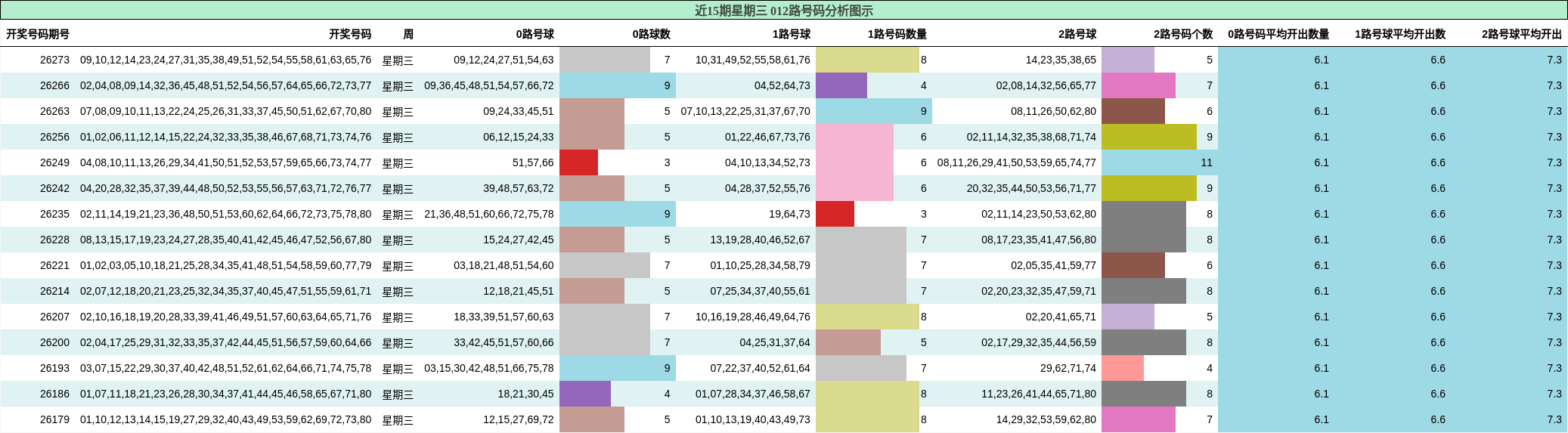Select issue number 26193
The image size is (1568, 433).
[x=54, y=368]
